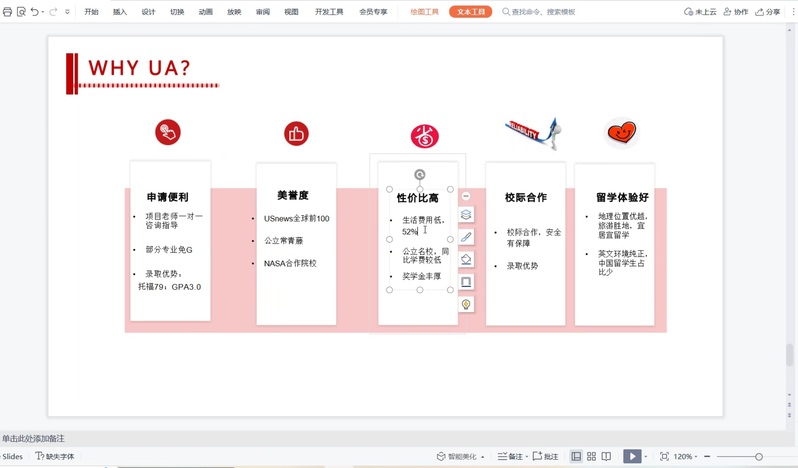This screenshot has height=468, width=798.
Task: Click the lightbulb smart suggestion icon
Action: coord(466,305)
